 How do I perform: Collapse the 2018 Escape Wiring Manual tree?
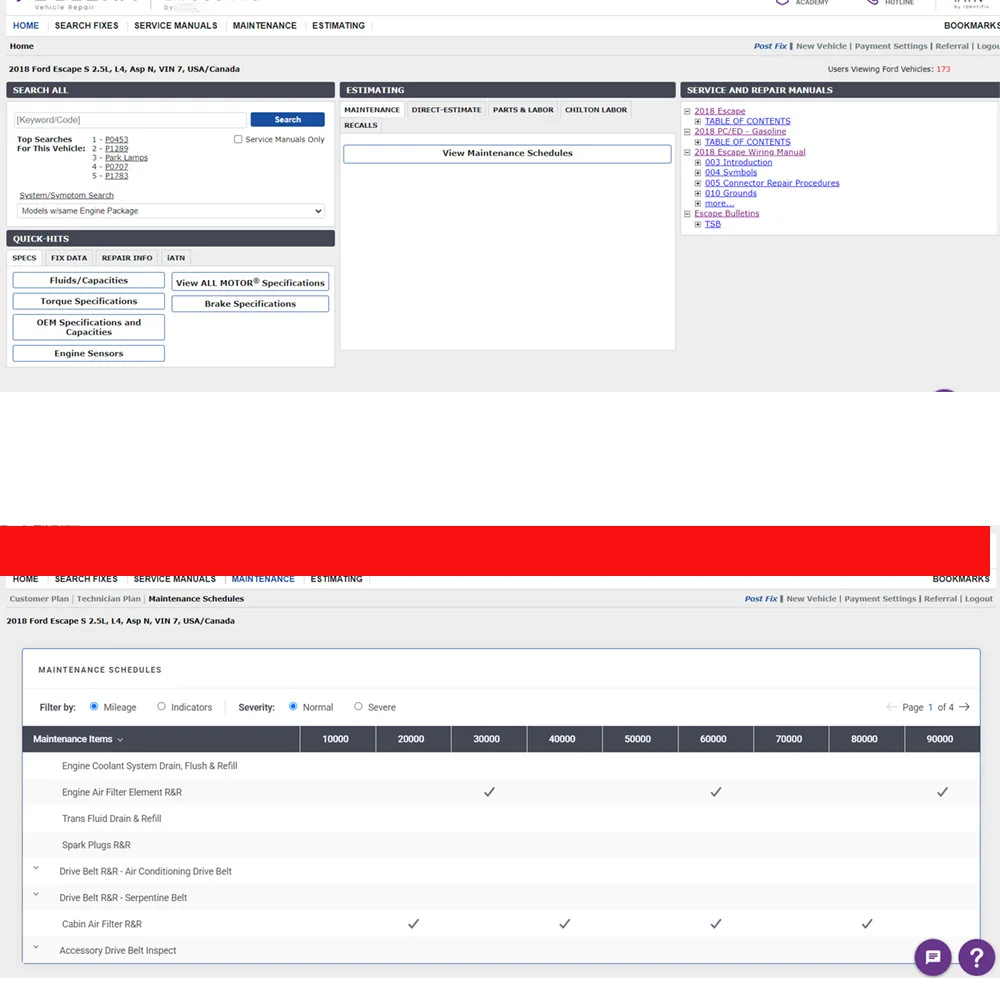[x=688, y=151]
